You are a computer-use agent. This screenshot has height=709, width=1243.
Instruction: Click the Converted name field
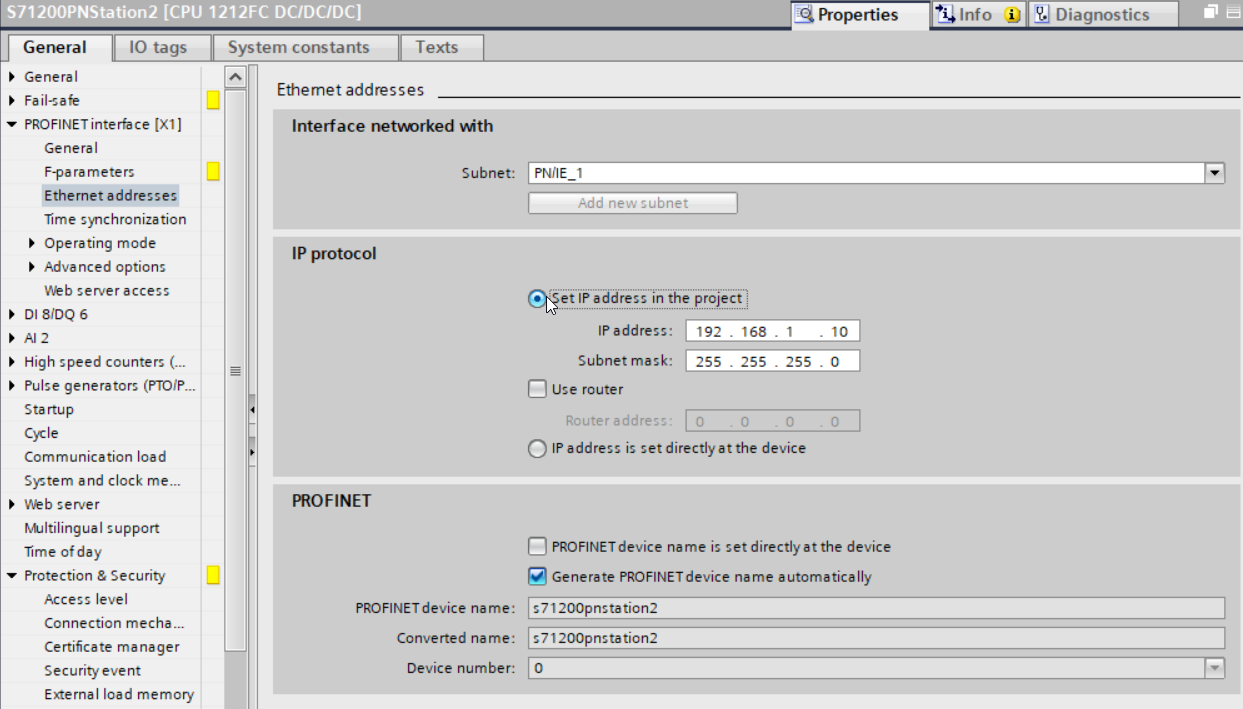pos(876,638)
